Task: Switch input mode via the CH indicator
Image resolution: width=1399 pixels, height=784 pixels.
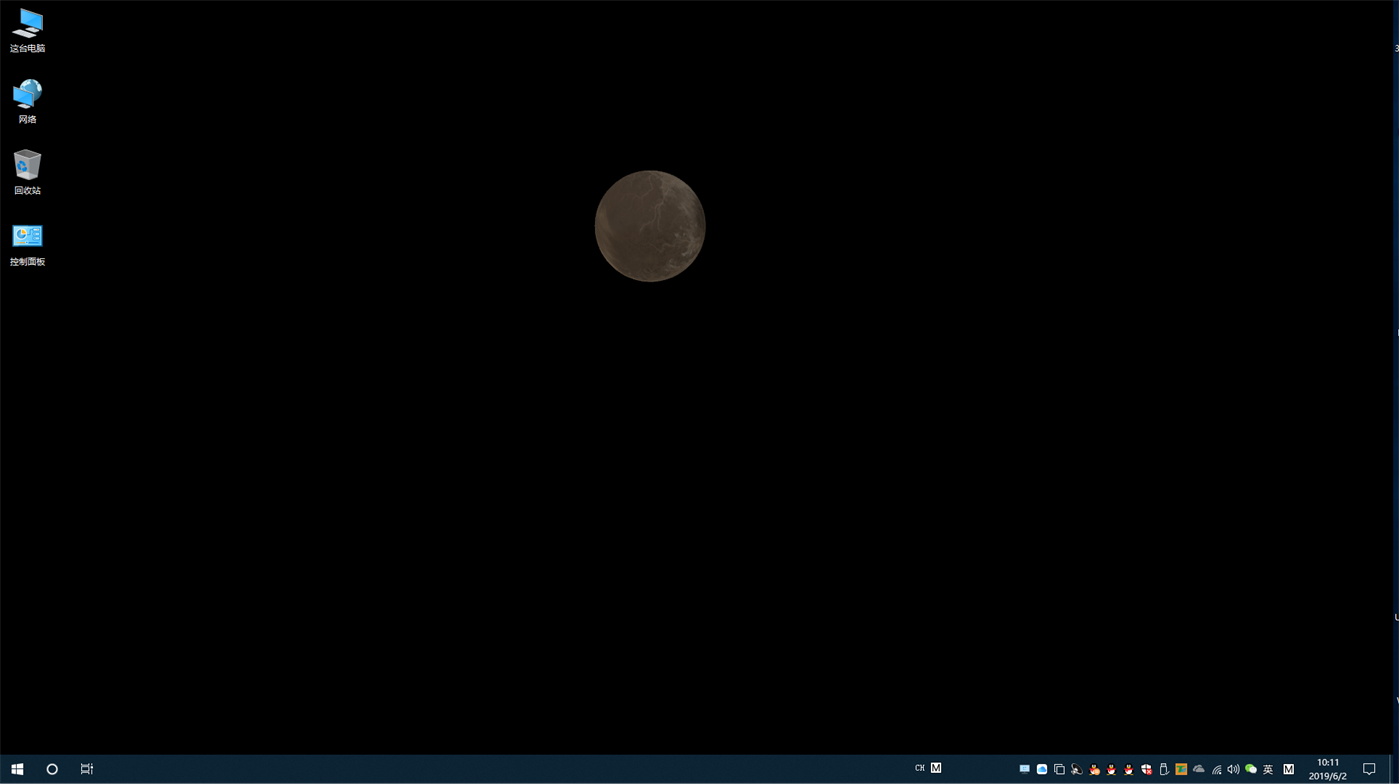Action: pyautogui.click(x=919, y=768)
